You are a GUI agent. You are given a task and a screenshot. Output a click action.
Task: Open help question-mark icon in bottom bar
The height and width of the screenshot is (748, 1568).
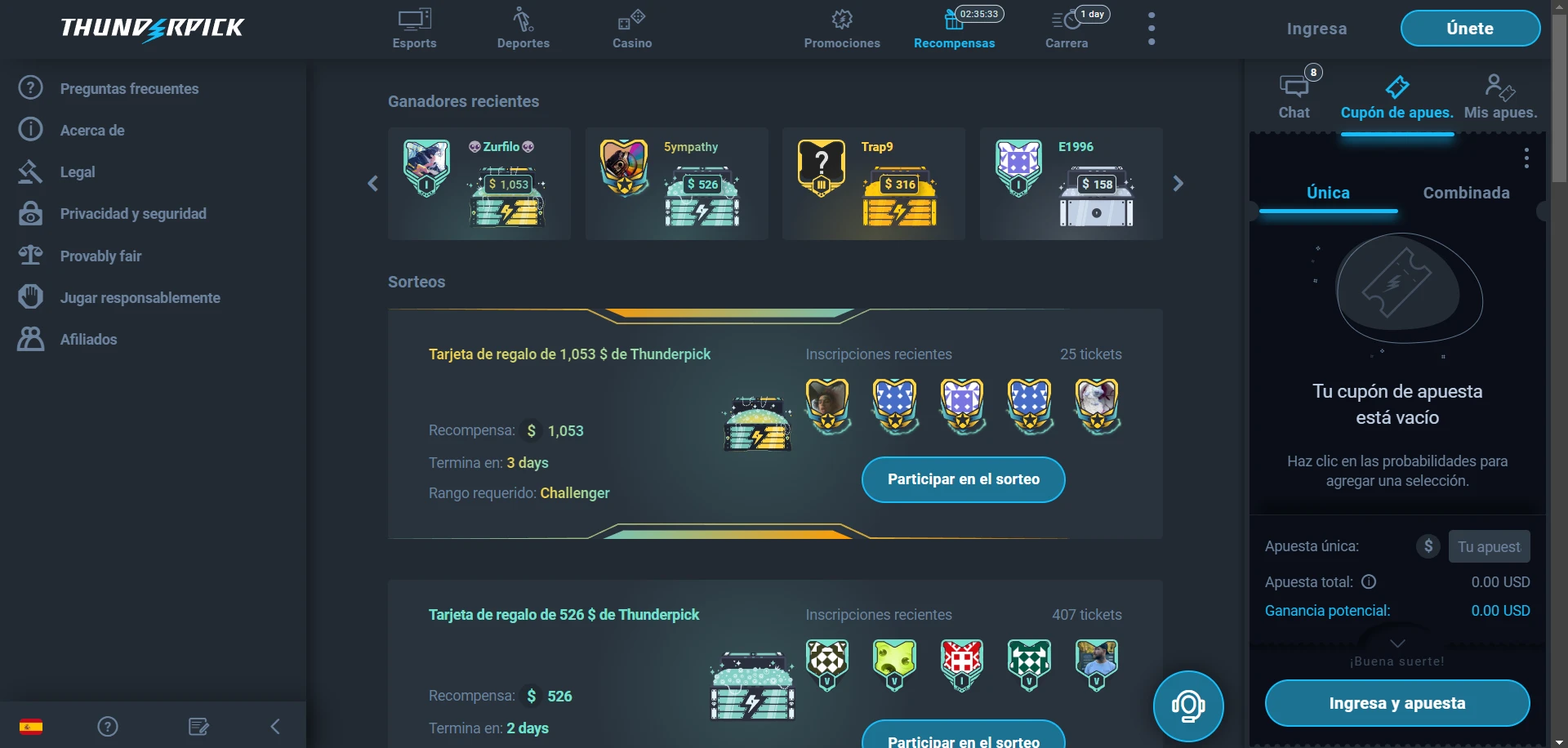tap(108, 726)
